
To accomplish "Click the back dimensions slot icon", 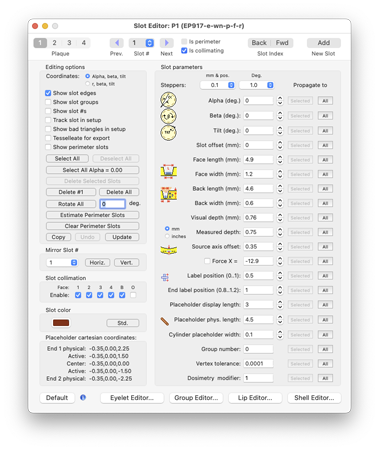I will coord(169,194).
